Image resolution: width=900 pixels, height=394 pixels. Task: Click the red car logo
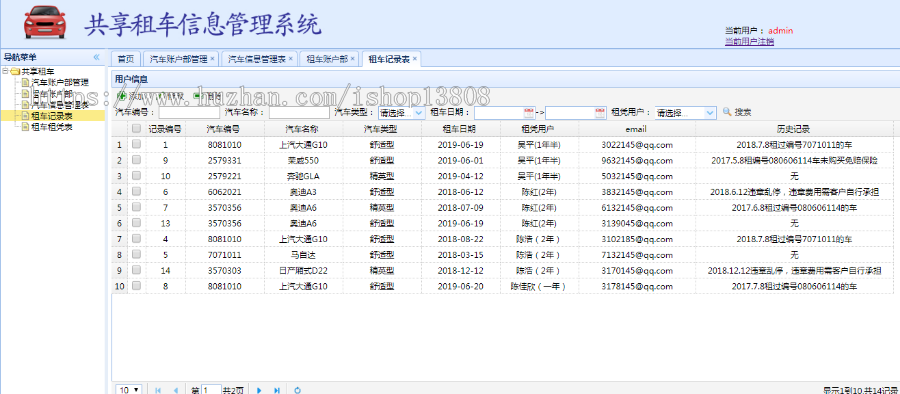(45, 22)
